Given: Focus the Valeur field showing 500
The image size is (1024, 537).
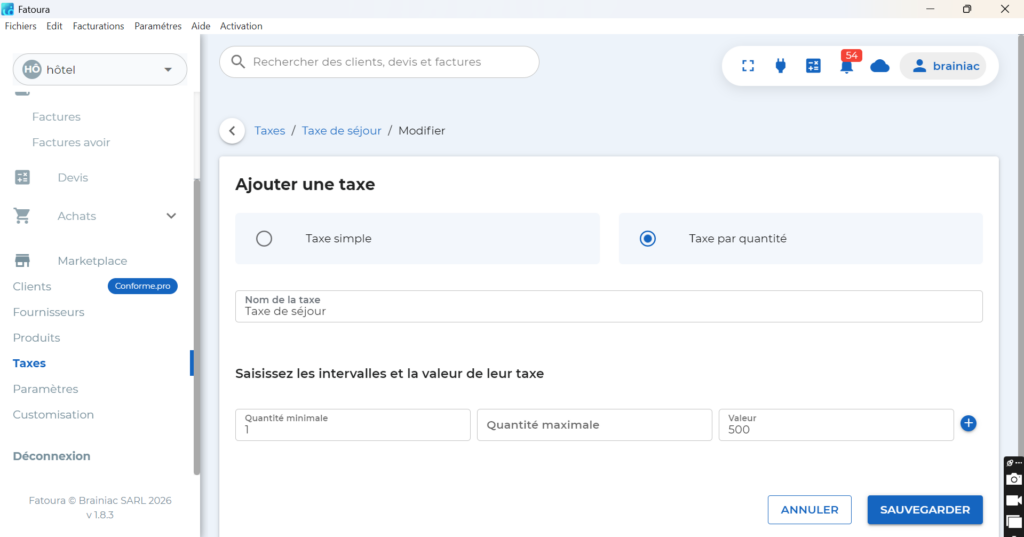Looking at the screenshot, I should click(x=836, y=425).
